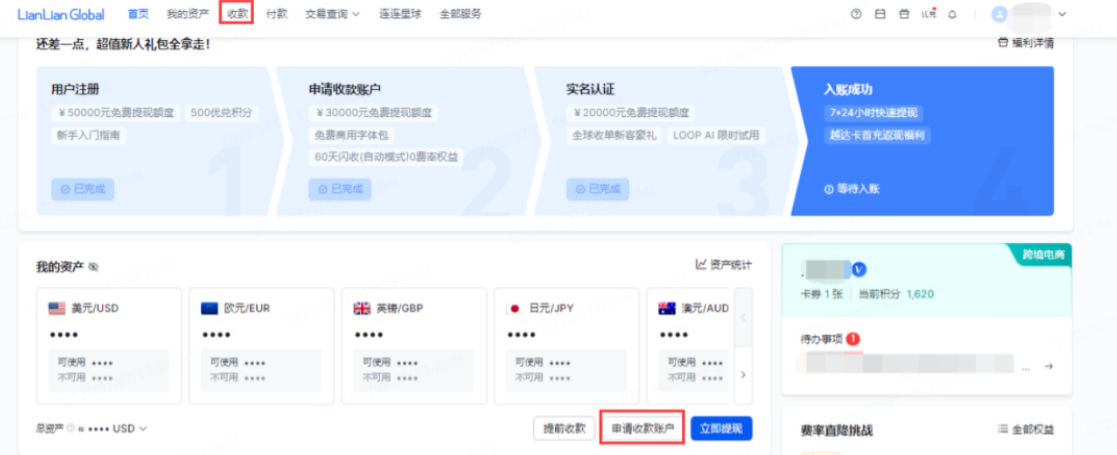Click the 提前收款 button

point(564,428)
